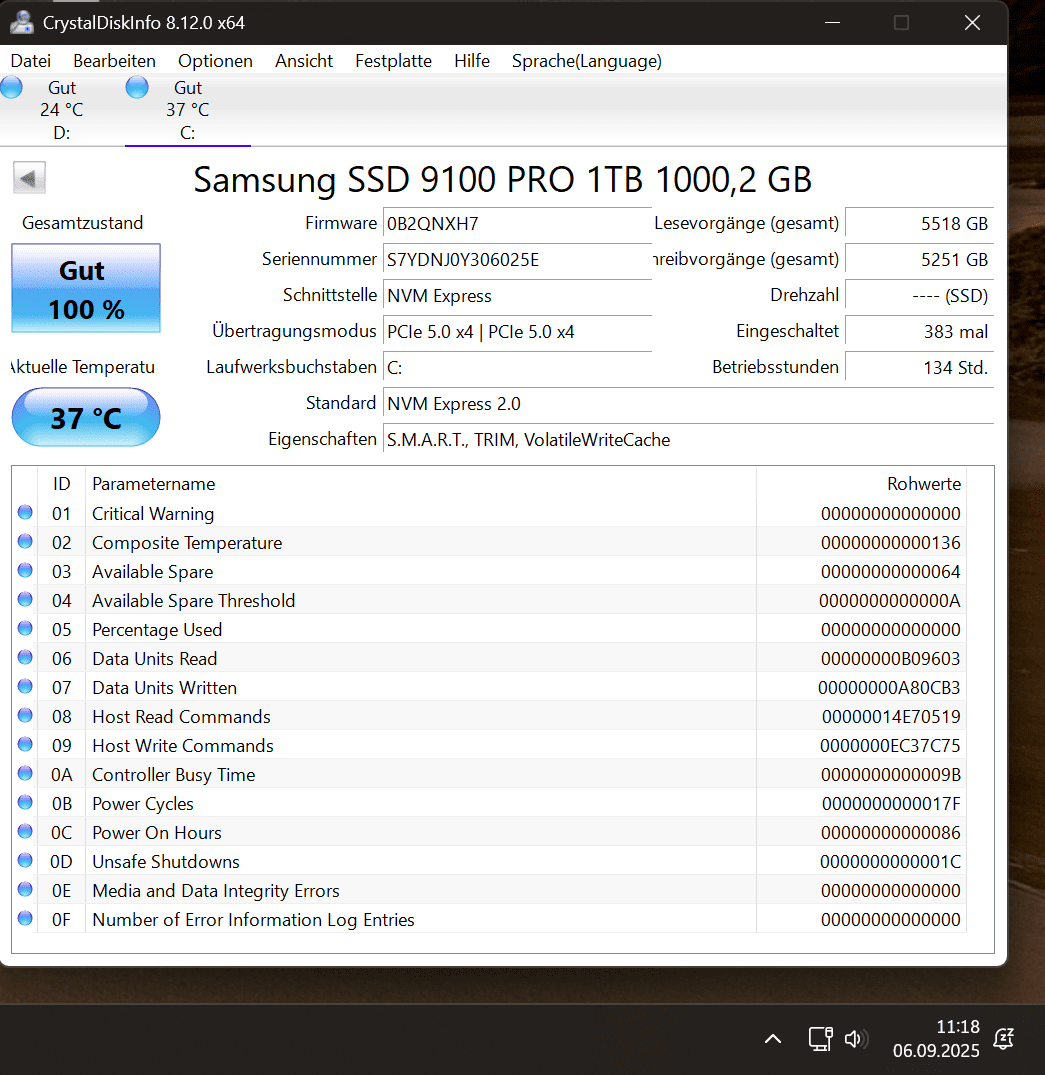The width and height of the screenshot is (1045, 1075).
Task: Click status orb for Host Write Commands
Action: tap(25, 744)
